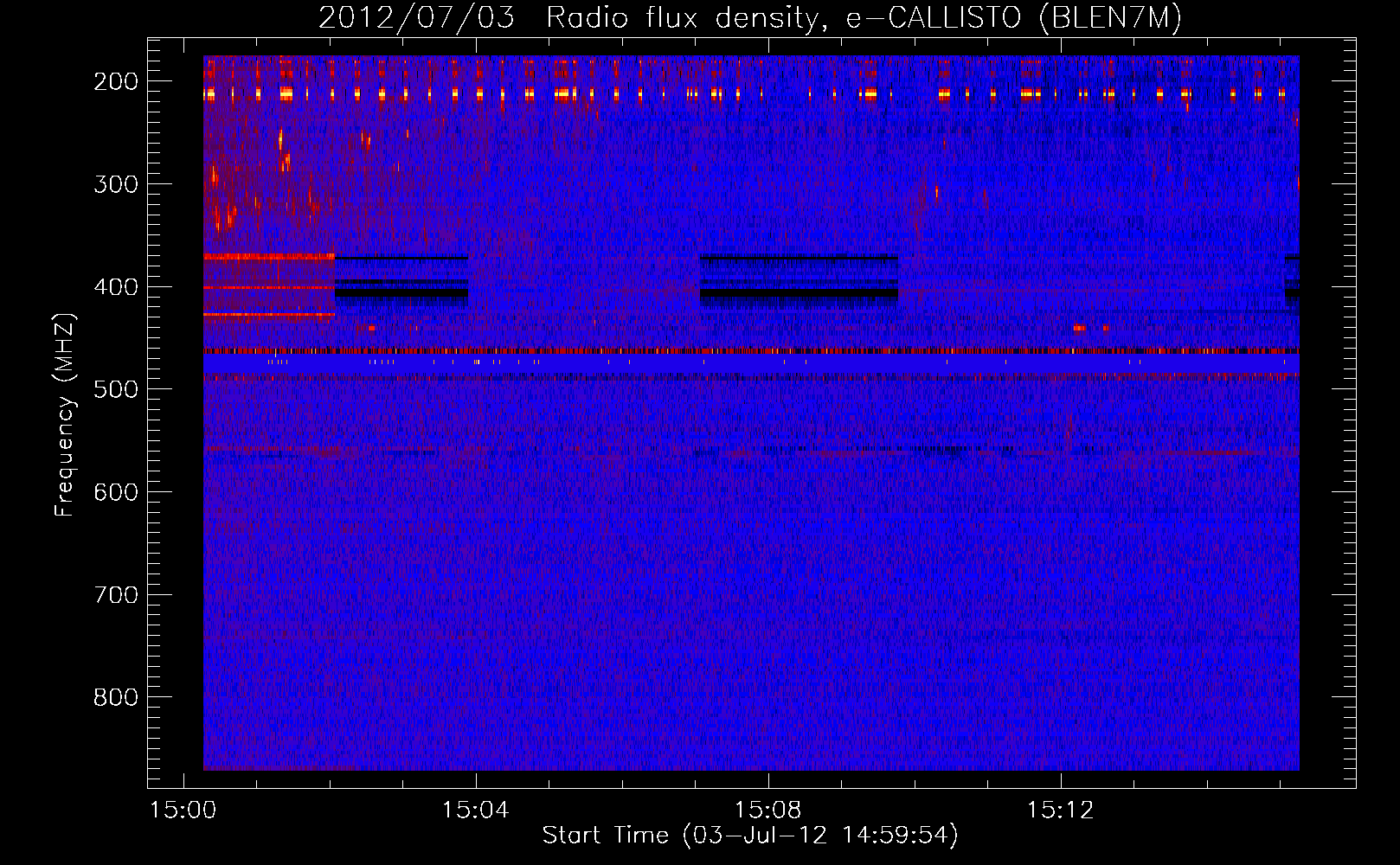1400x865 pixels.
Task: Click the 15:08 time tick label
Action: 767,811
